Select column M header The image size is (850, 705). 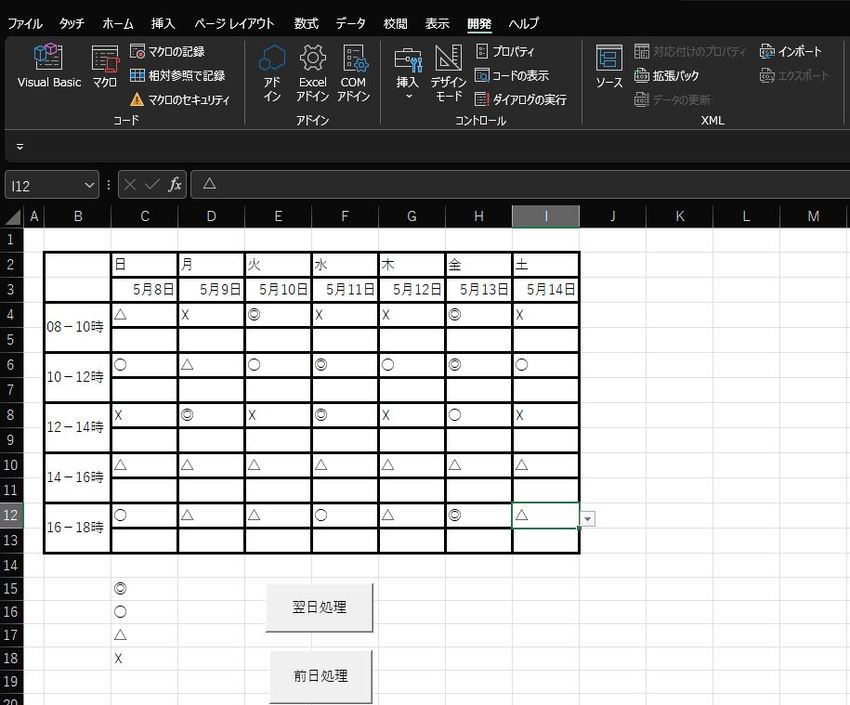point(813,216)
